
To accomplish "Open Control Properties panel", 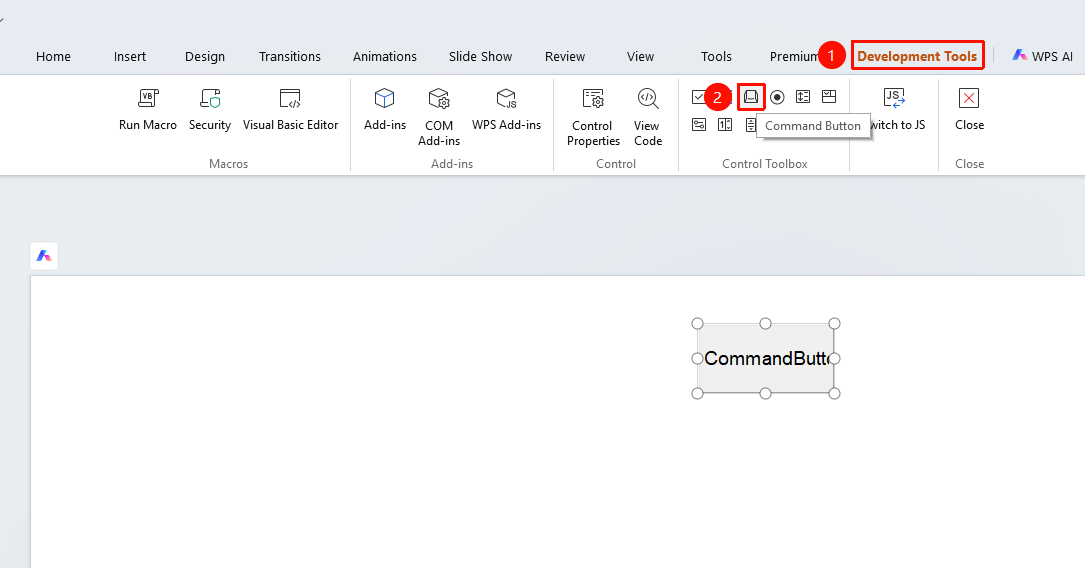I will pos(593,98).
